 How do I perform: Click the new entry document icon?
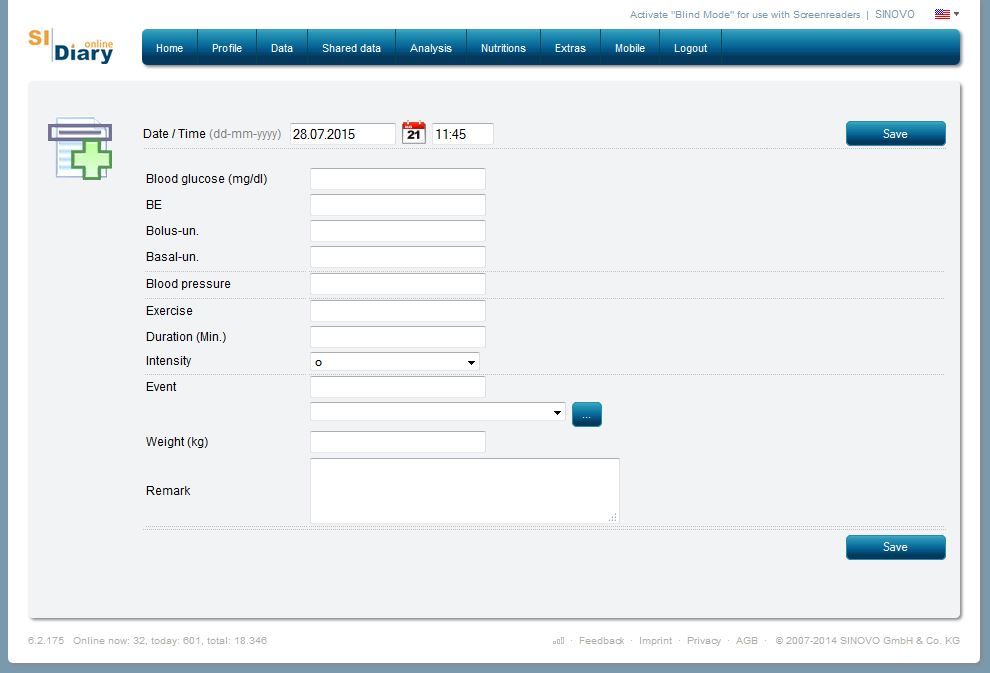coord(80,148)
